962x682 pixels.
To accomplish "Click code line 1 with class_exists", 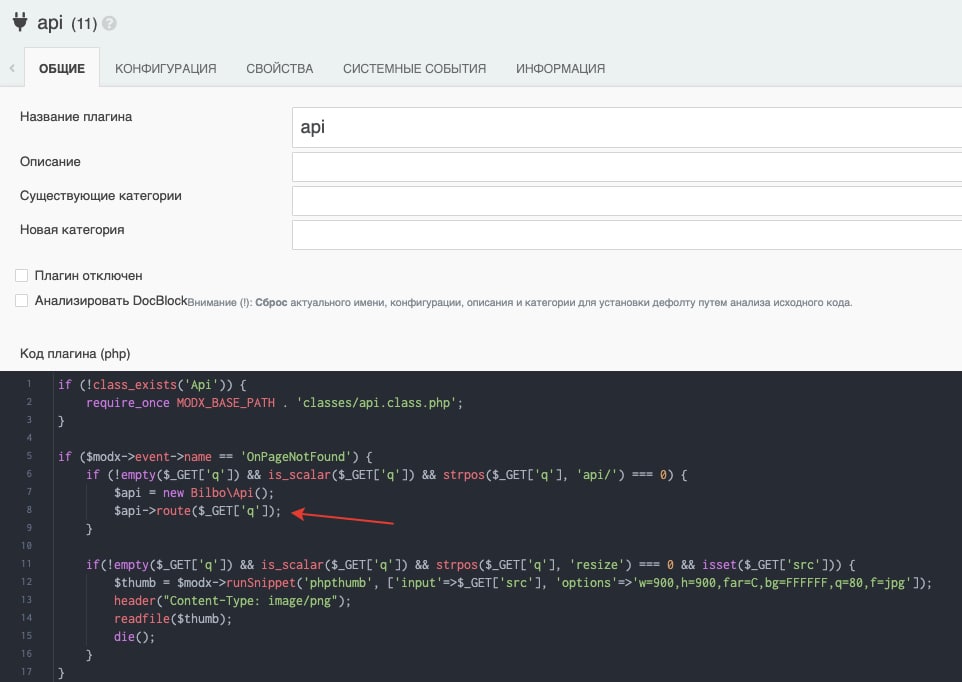I will [x=152, y=385].
